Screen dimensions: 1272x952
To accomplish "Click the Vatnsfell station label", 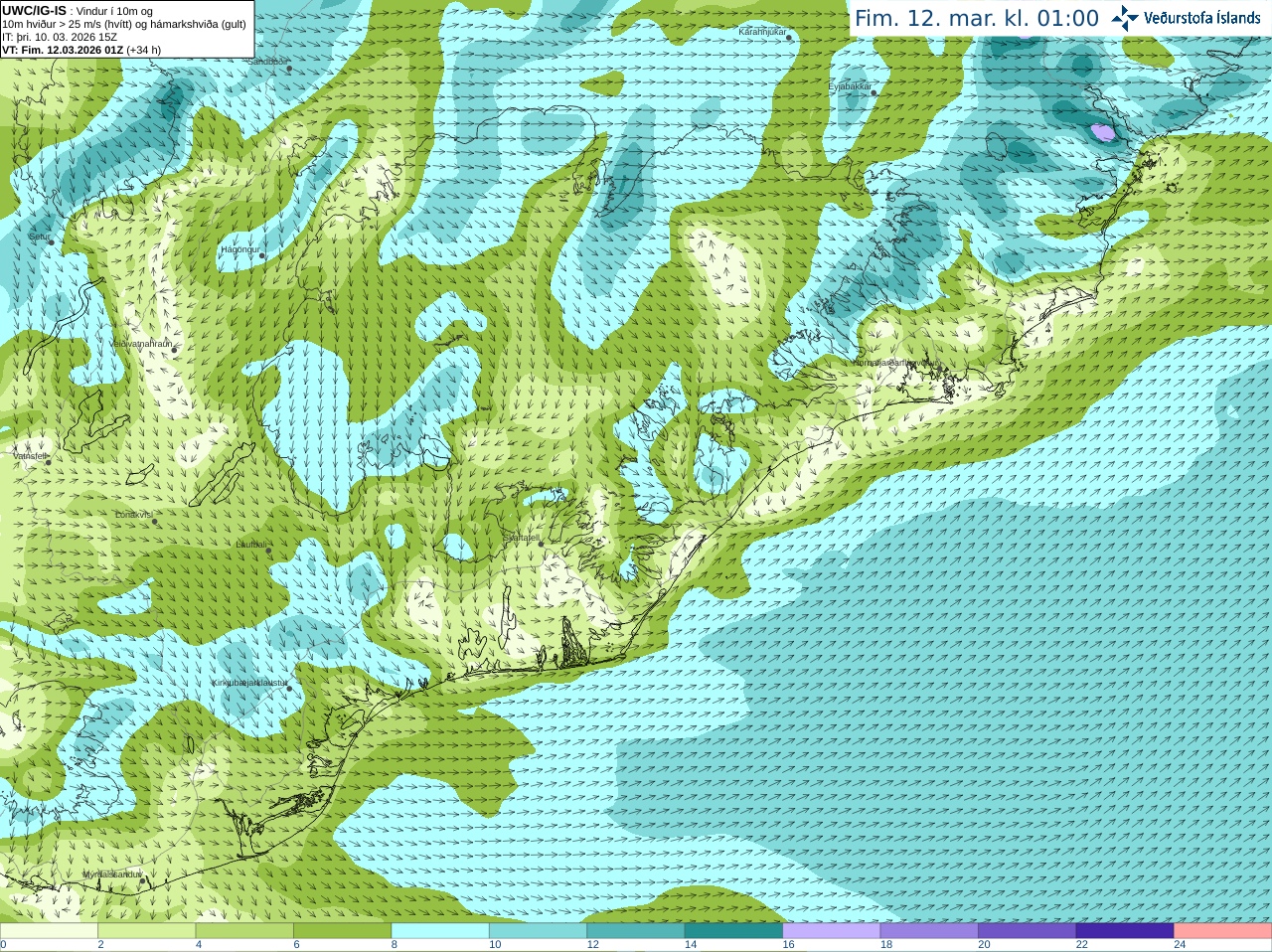I will (x=30, y=456).
